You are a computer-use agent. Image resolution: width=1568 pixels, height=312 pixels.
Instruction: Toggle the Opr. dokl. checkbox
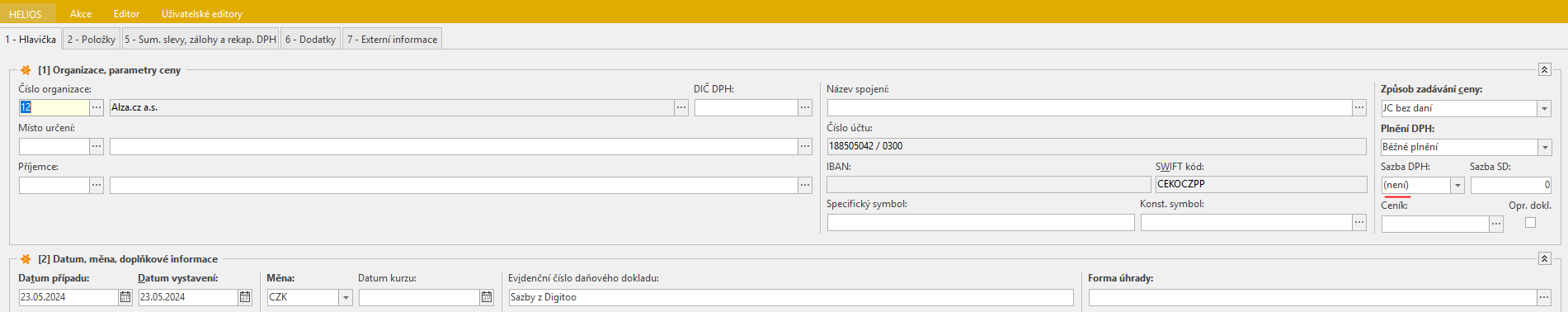pyautogui.click(x=1530, y=222)
